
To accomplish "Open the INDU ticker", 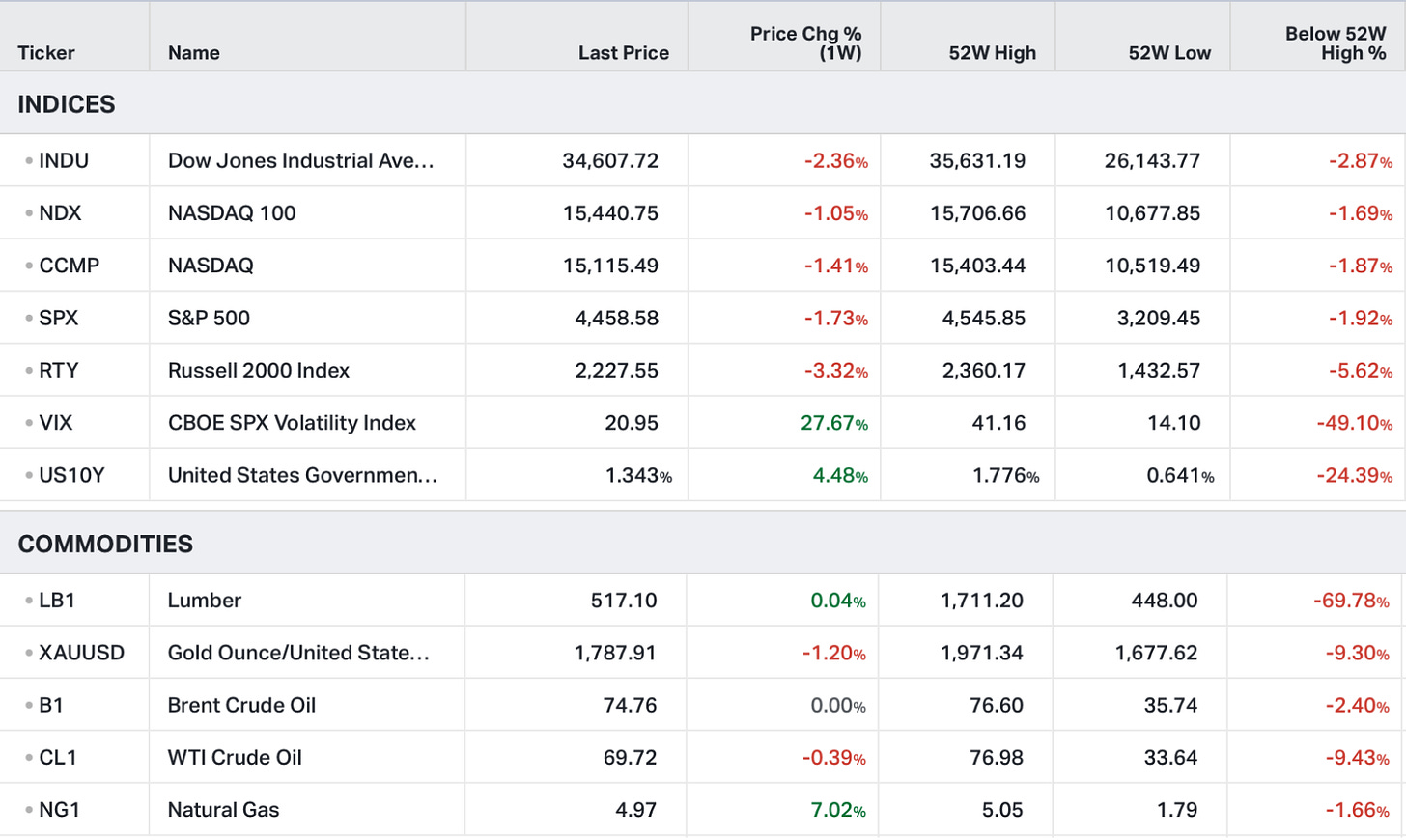I will (x=64, y=161).
